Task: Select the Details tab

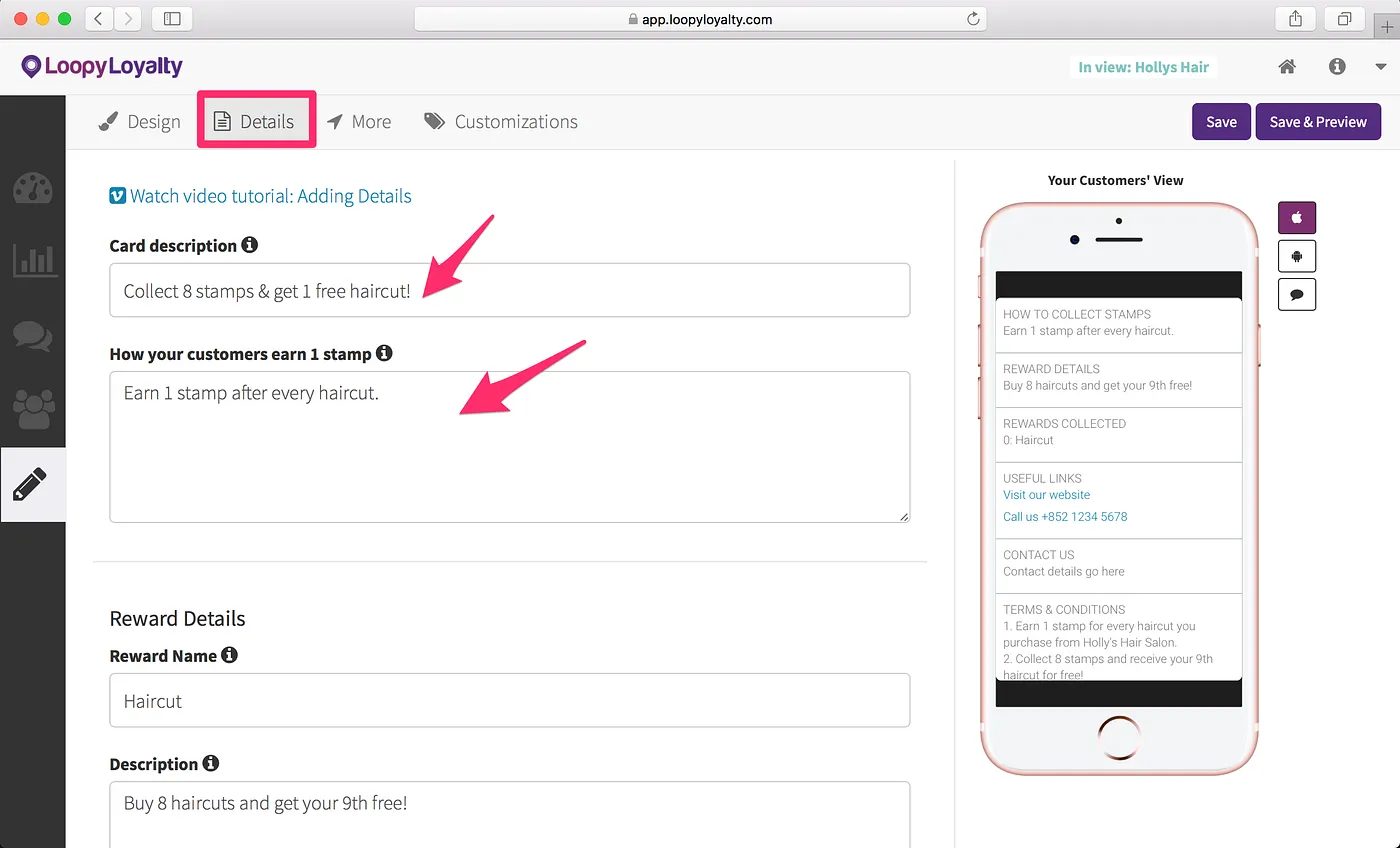Action: pos(256,122)
